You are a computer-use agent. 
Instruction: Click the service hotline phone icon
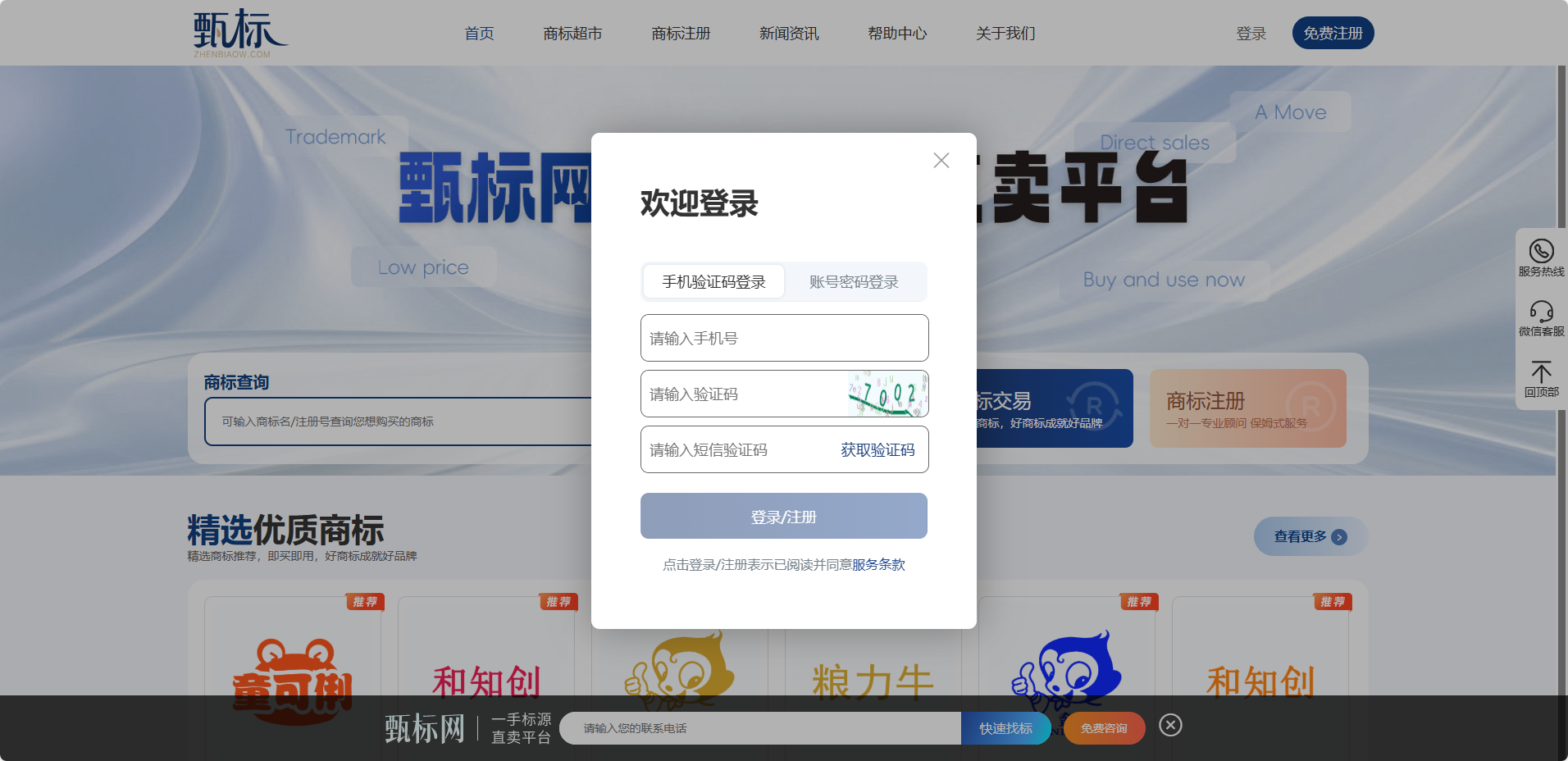coord(1541,251)
